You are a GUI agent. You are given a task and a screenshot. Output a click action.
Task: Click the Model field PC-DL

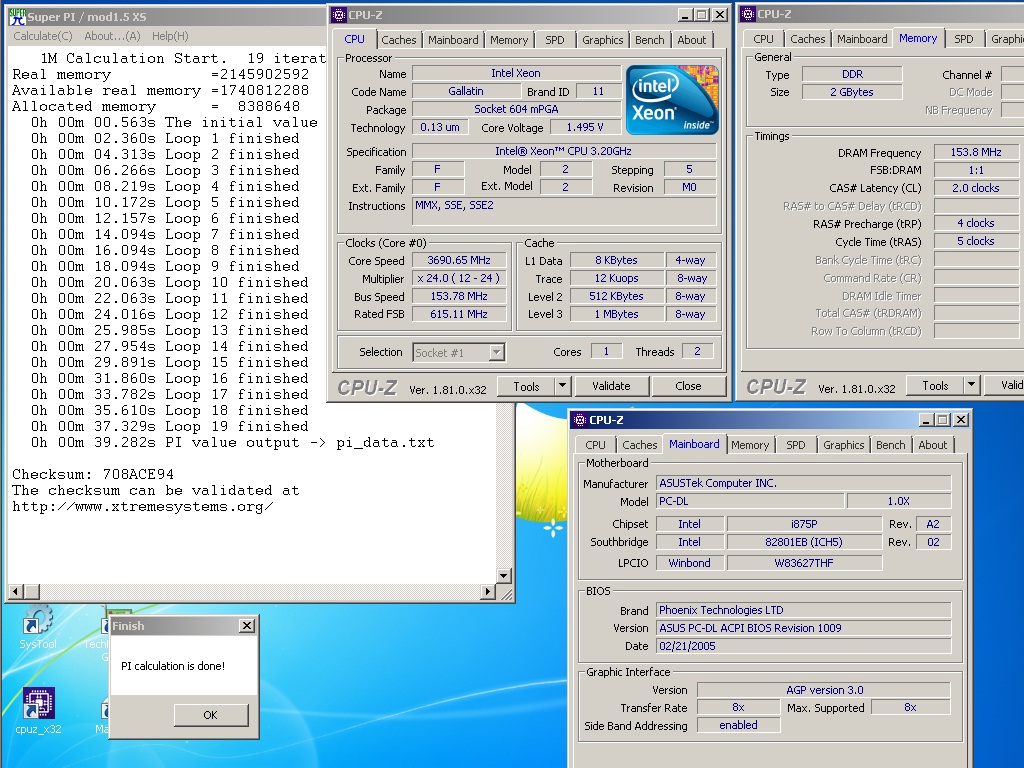pyautogui.click(x=750, y=502)
